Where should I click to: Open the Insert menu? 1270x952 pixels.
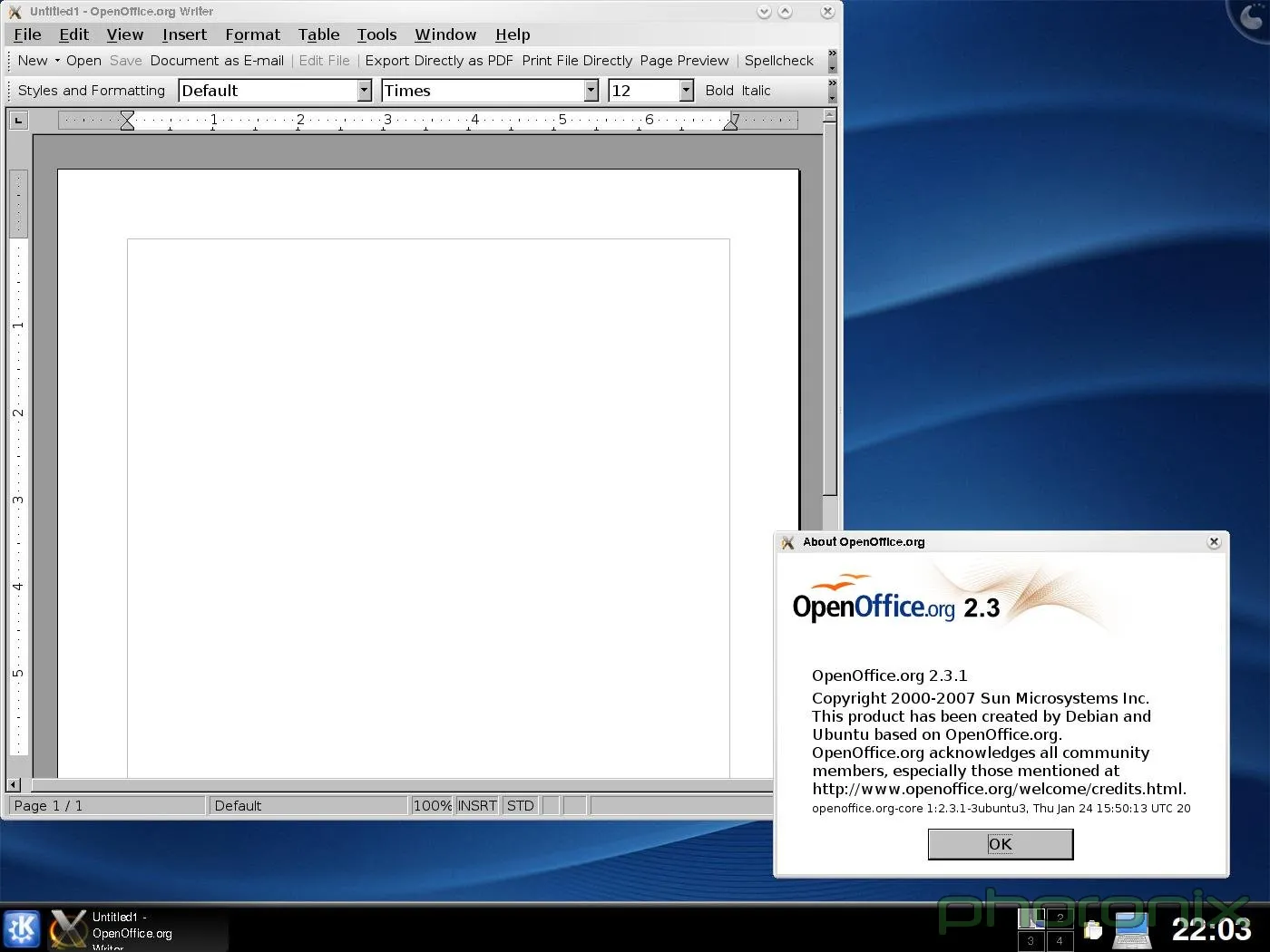(x=184, y=34)
